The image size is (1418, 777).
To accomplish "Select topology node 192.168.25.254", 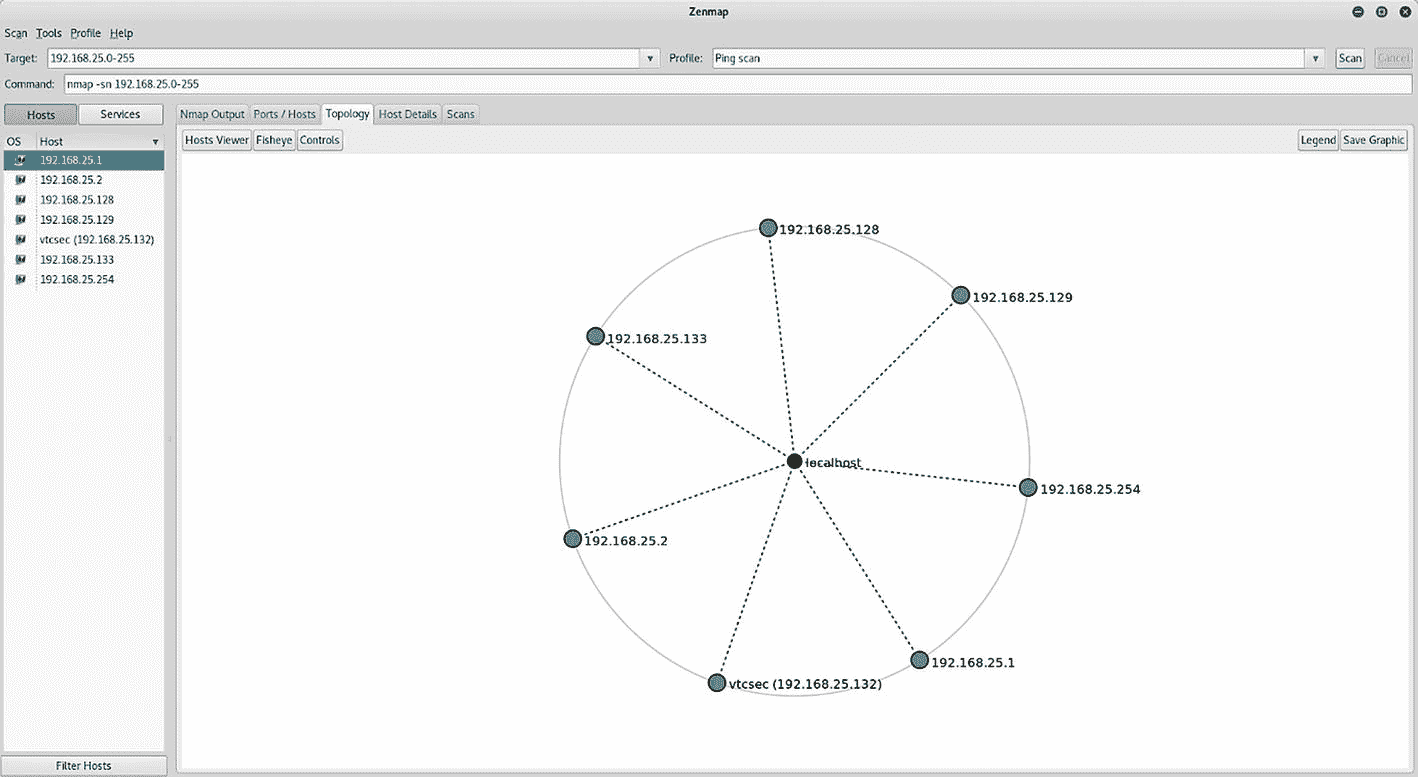I will click(x=1028, y=488).
